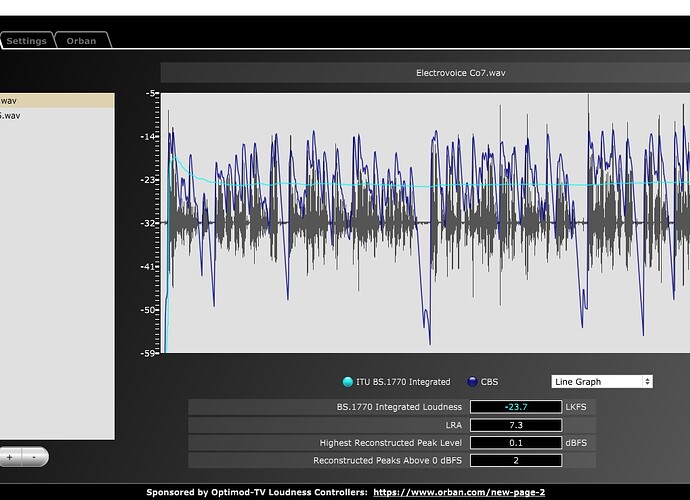The image size is (690, 500).
Task: Click Highest Reconstructed Peak Level value 0.1
Action: pos(516,443)
